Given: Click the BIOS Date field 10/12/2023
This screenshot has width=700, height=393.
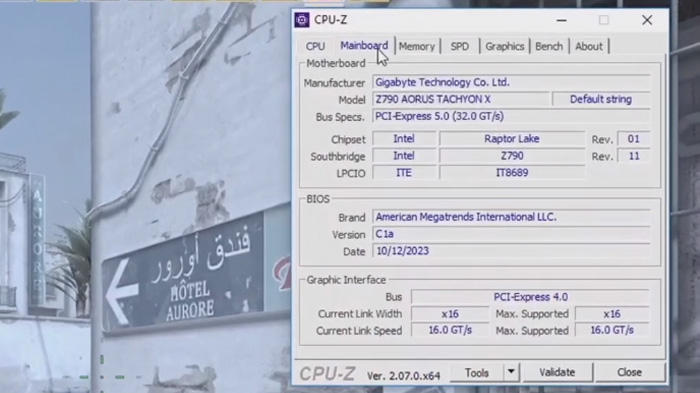Looking at the screenshot, I should click(x=511, y=251).
